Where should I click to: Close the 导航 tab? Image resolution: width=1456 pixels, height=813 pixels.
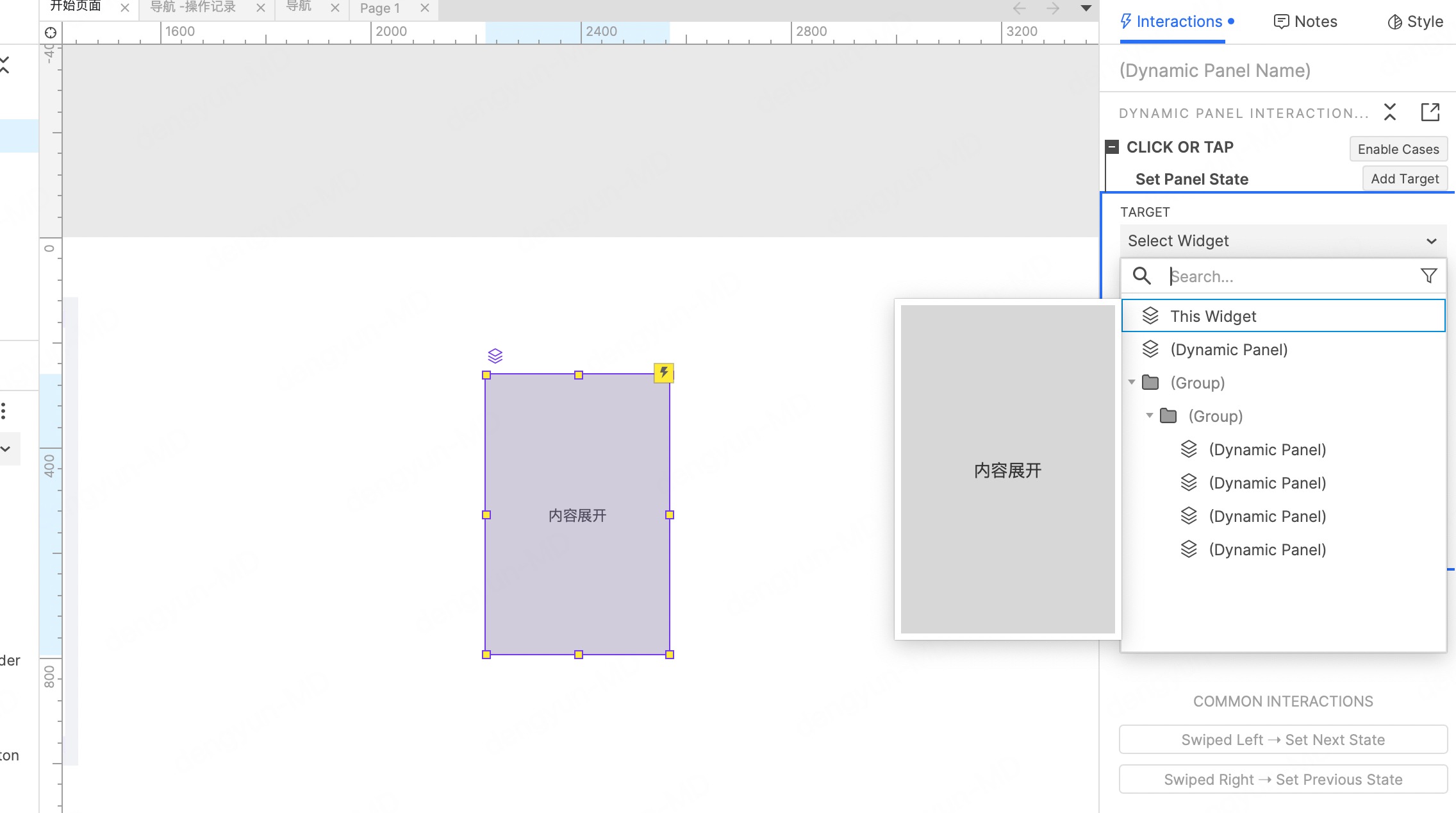(335, 8)
